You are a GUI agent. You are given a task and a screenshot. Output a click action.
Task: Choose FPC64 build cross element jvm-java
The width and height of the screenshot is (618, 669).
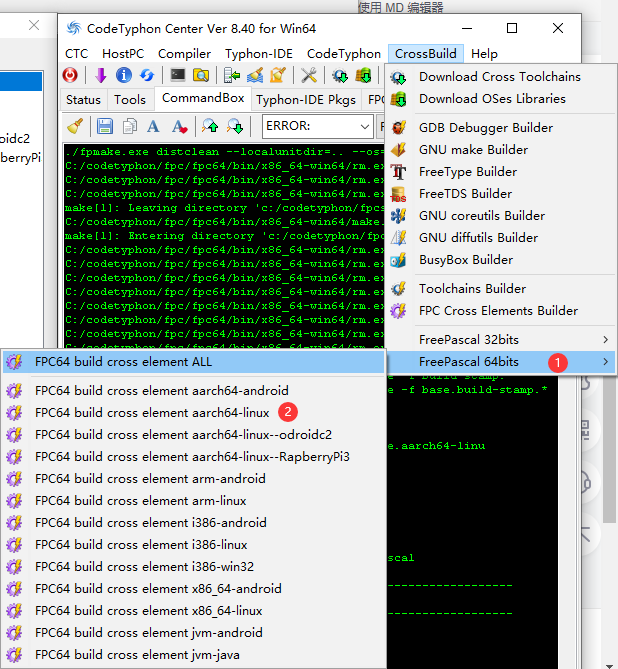pos(194,655)
